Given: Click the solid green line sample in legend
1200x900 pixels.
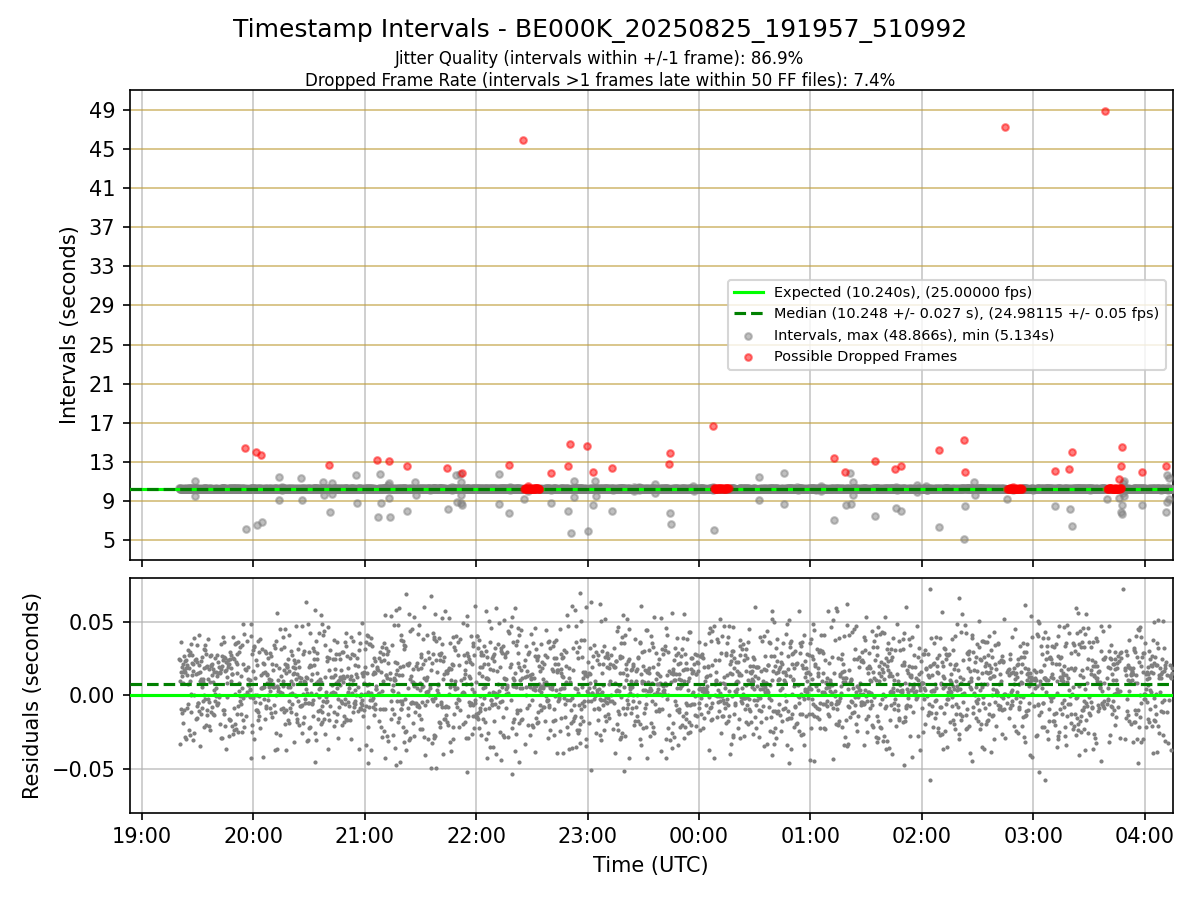Looking at the screenshot, I should tap(749, 292).
